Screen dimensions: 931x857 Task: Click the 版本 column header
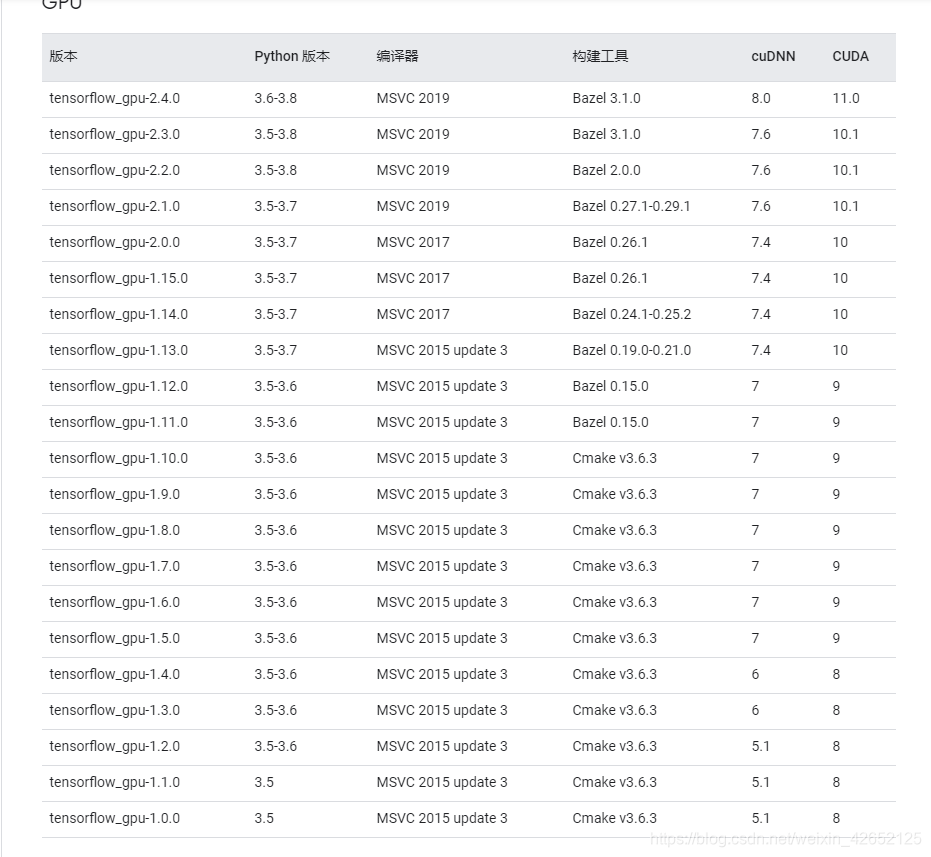tap(64, 56)
